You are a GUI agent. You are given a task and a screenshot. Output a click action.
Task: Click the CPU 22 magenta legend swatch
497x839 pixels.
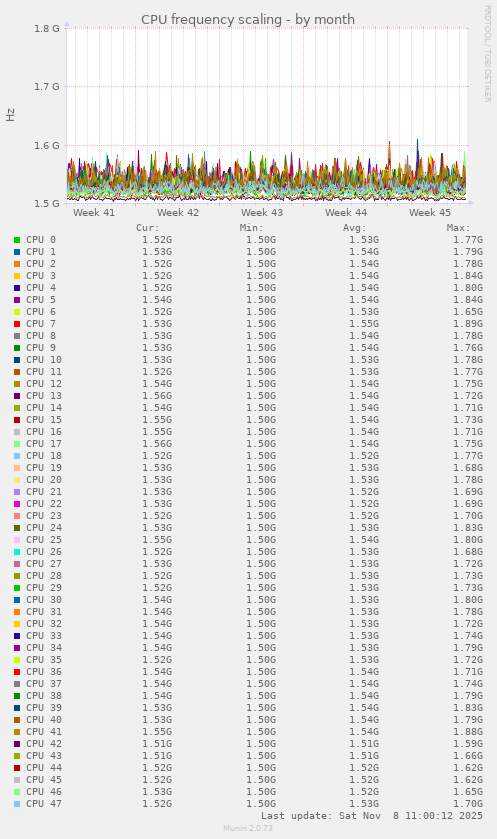coord(17,504)
